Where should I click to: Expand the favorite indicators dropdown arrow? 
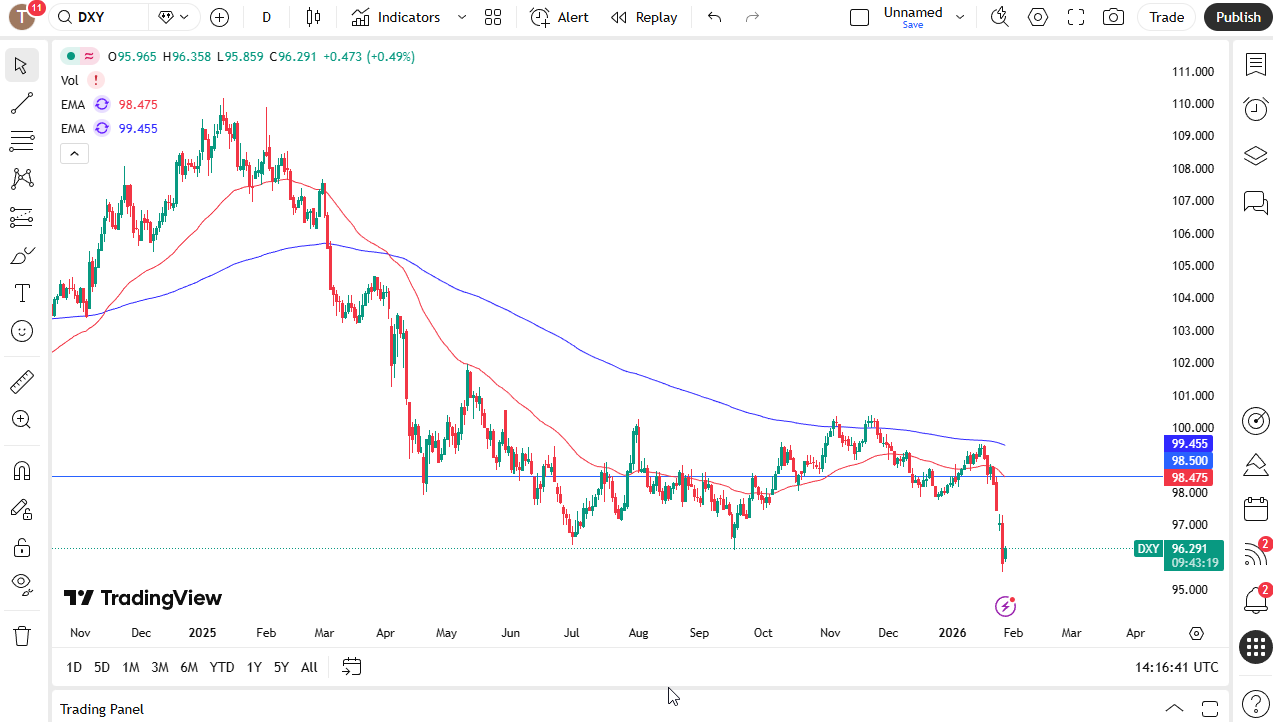(461, 17)
